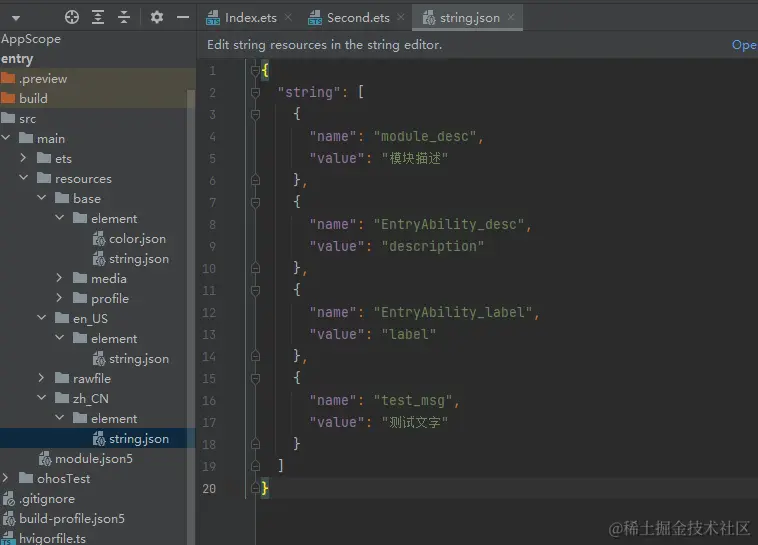Select the src folder

[28, 118]
